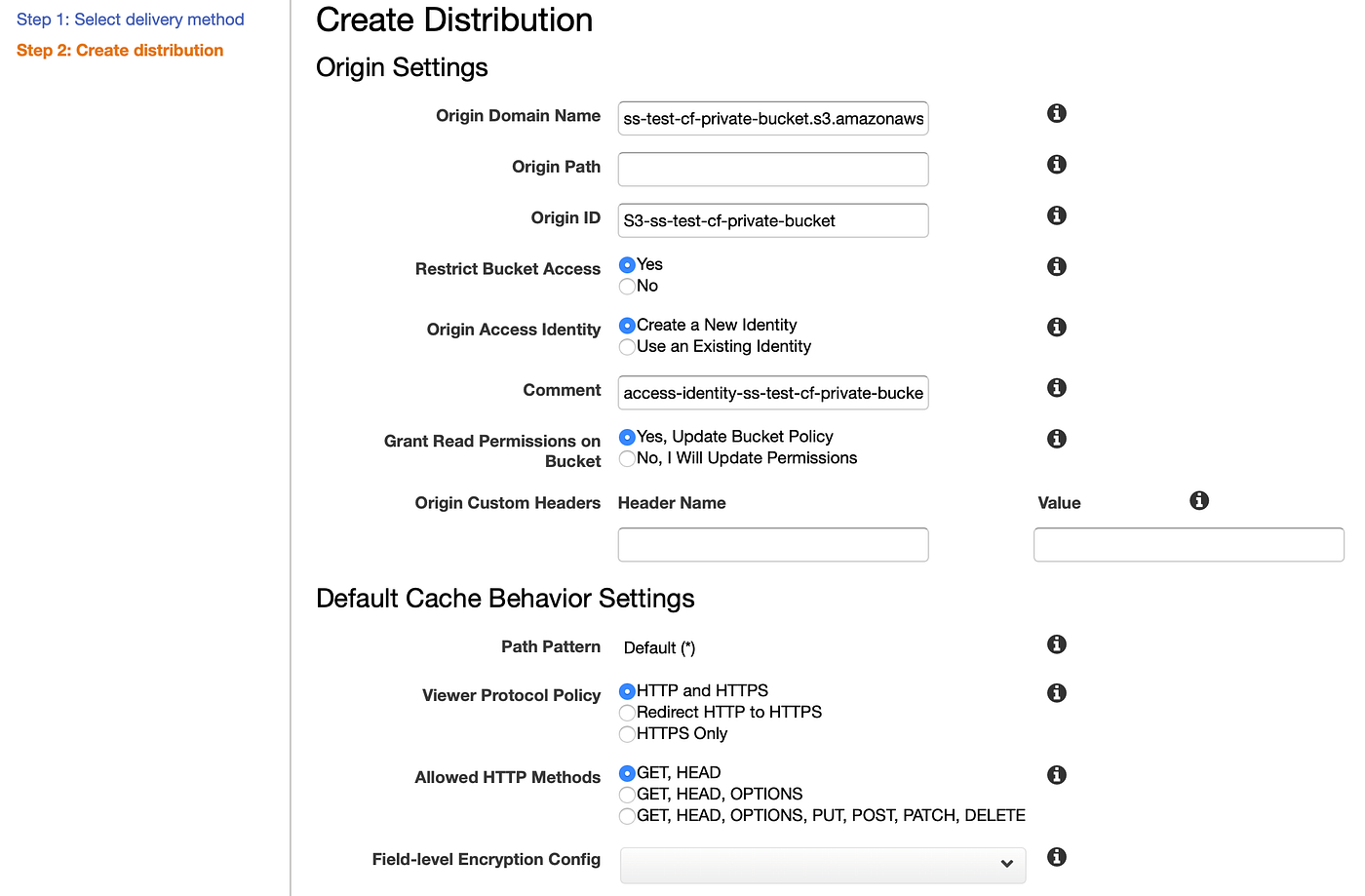The height and width of the screenshot is (896, 1365).
Task: Go back to Step 1: Select delivery method
Action: pos(130,19)
